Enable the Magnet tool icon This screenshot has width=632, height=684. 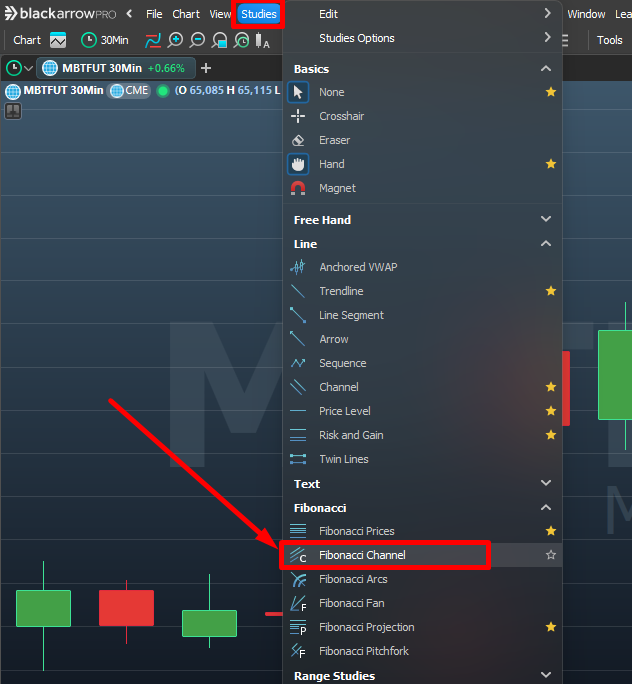(x=298, y=188)
